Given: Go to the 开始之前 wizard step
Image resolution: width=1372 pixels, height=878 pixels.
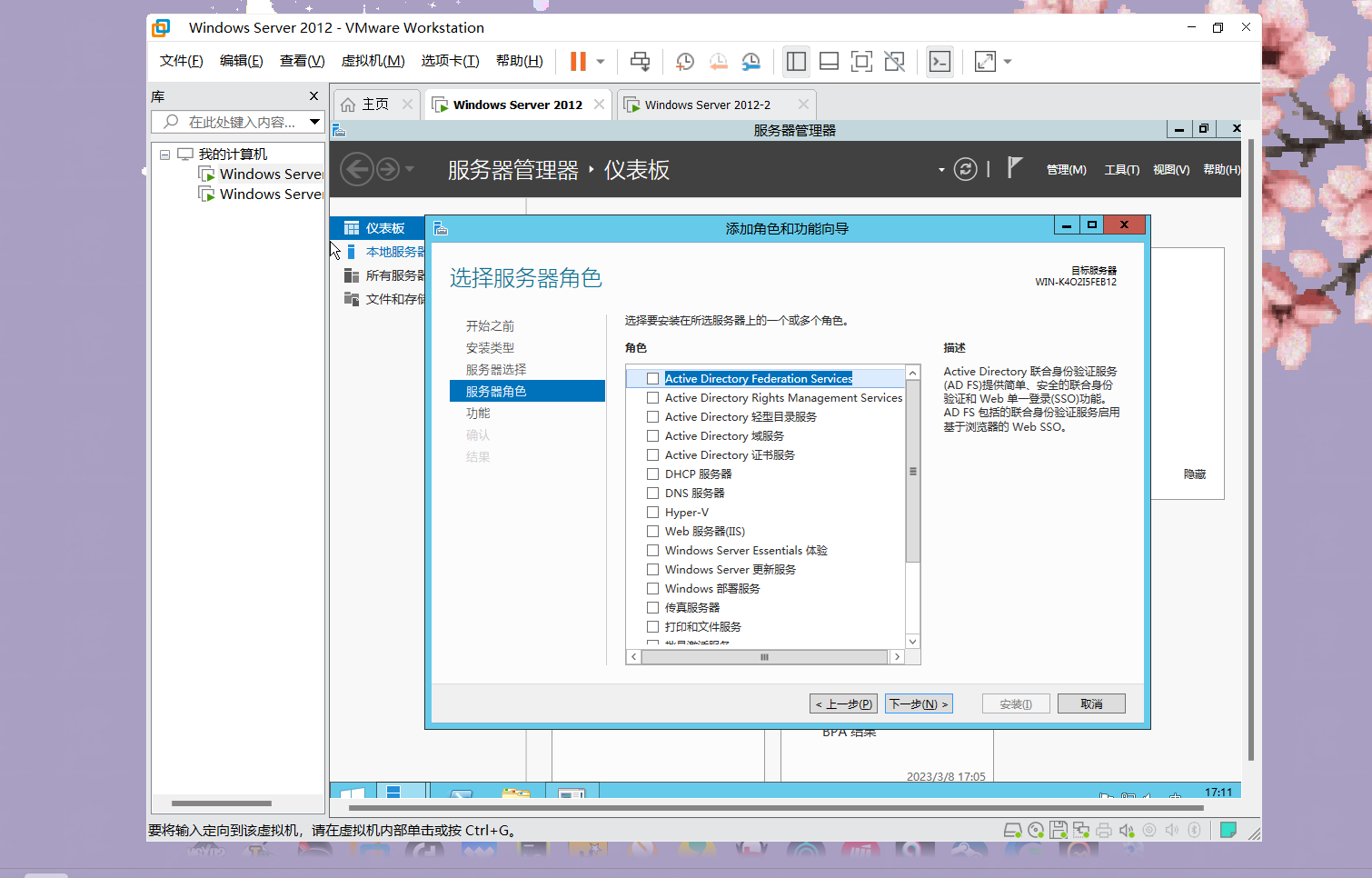Looking at the screenshot, I should pos(490,326).
